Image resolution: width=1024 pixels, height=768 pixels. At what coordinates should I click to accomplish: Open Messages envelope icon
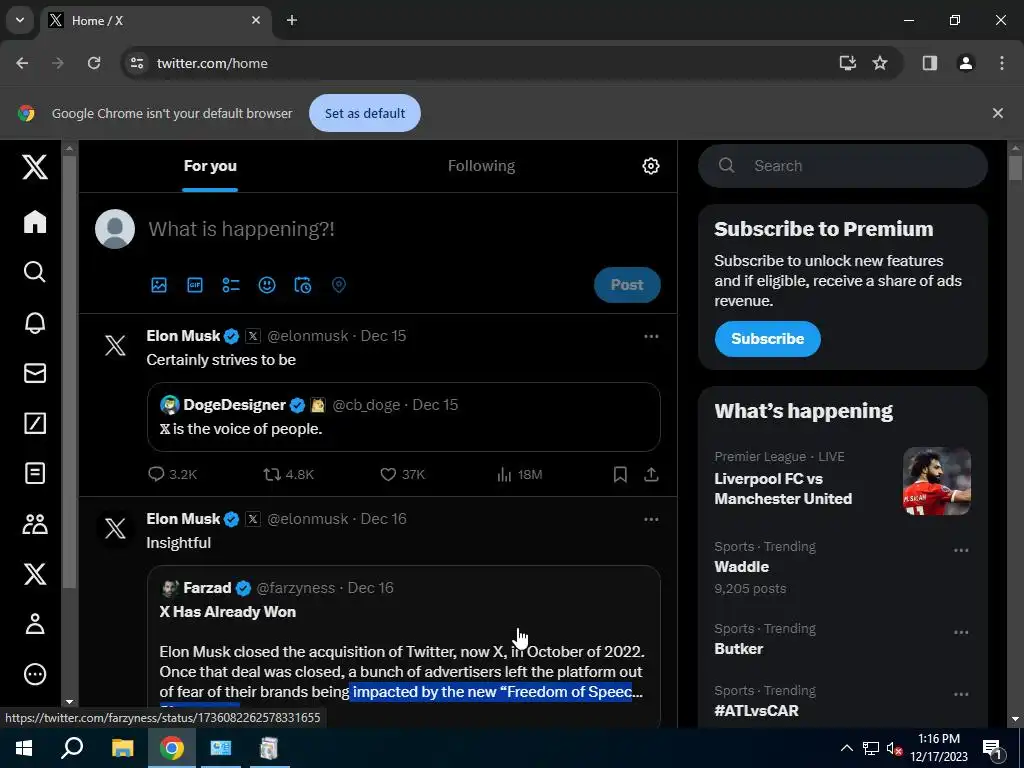35,373
